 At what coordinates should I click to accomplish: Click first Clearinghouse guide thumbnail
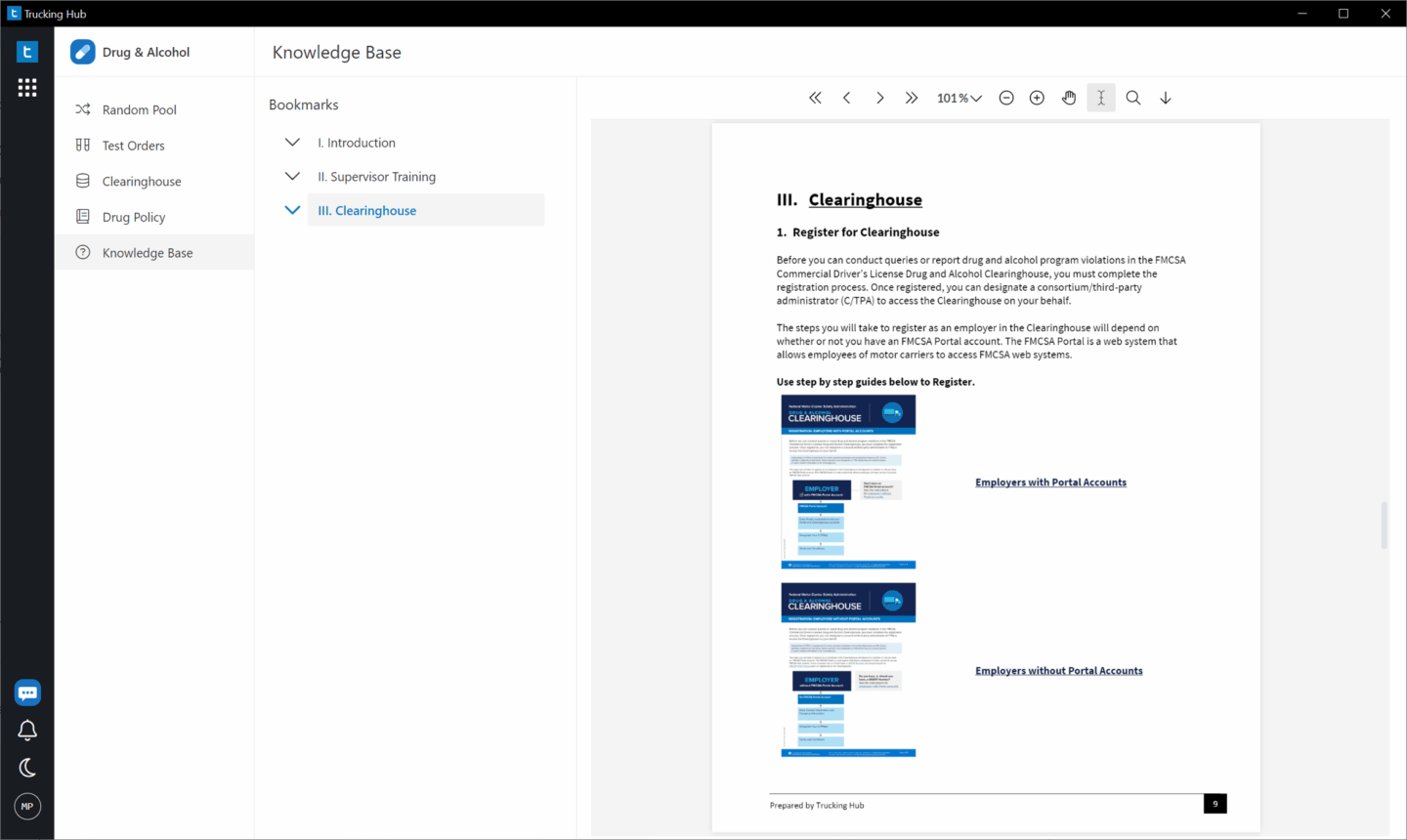[x=848, y=482]
